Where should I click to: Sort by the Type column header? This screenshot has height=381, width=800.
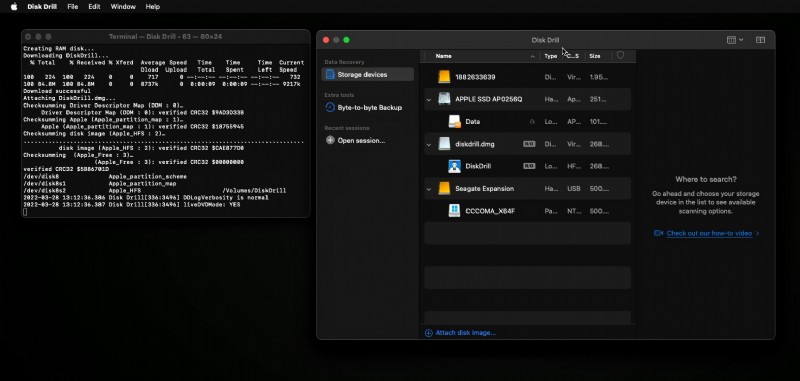(551, 56)
